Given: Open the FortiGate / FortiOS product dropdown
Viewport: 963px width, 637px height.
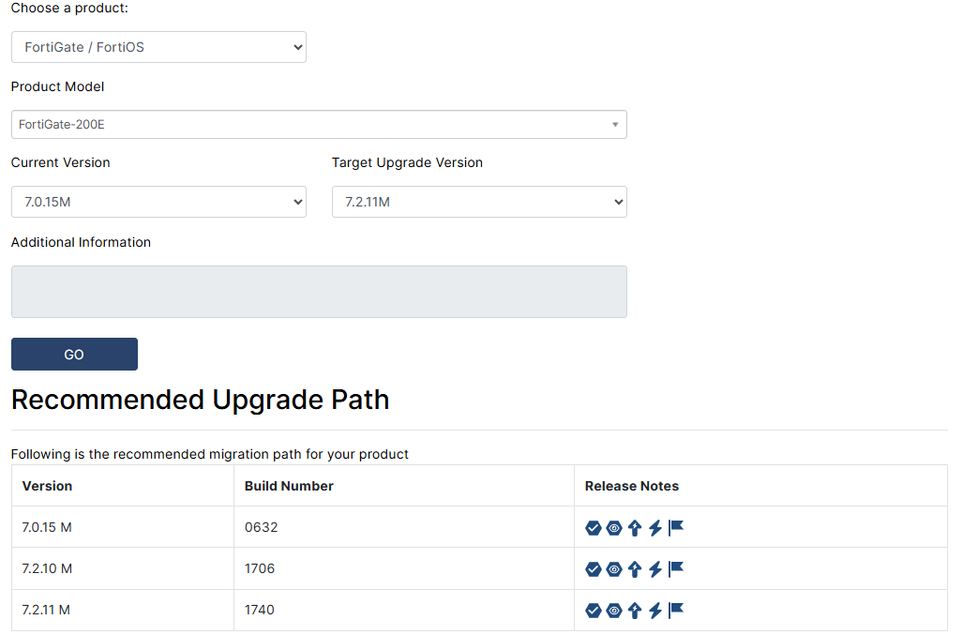Looking at the screenshot, I should 158,47.
